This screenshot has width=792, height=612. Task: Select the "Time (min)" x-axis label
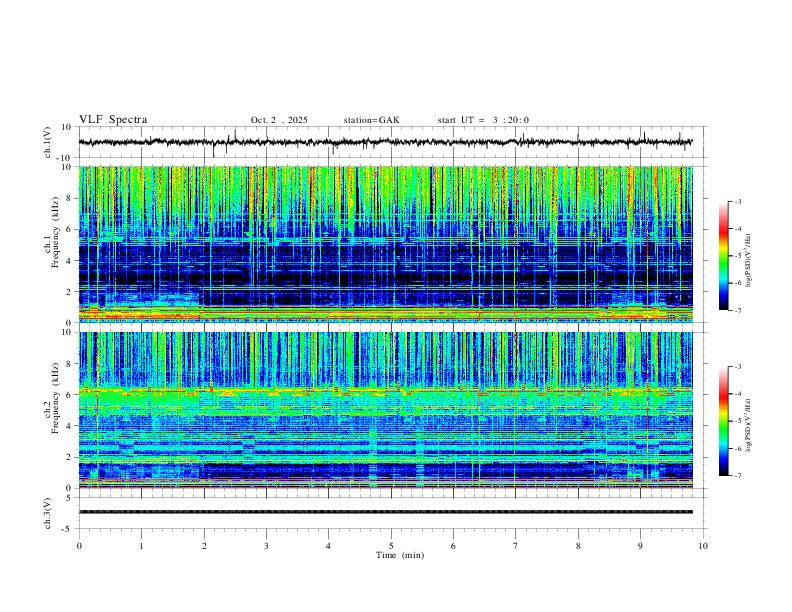[400, 555]
